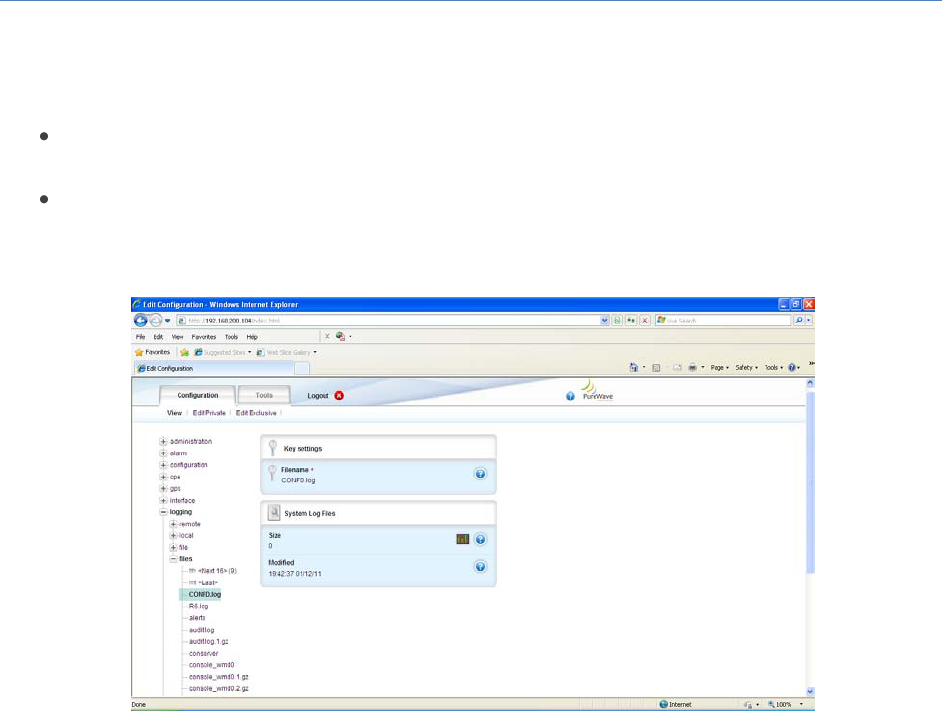942x711 pixels.
Task: Click the Refresh icon beside the address bar
Action: tap(631, 320)
